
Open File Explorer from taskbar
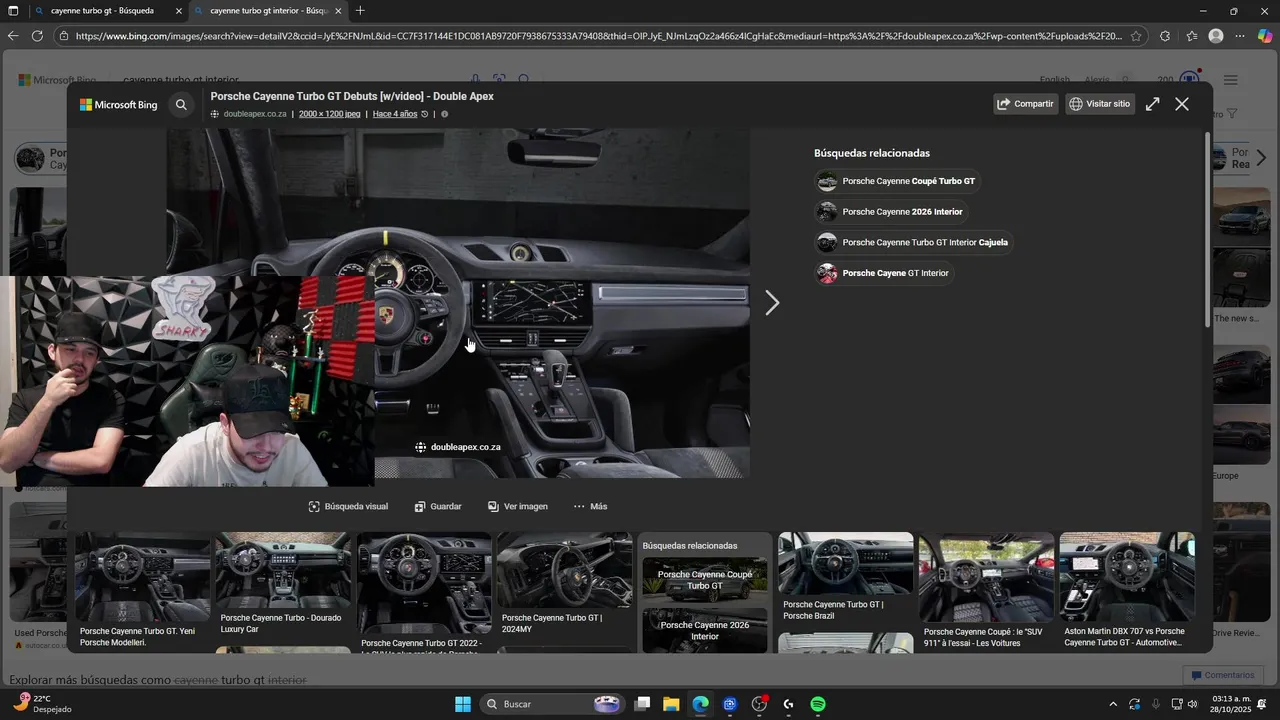[671, 704]
